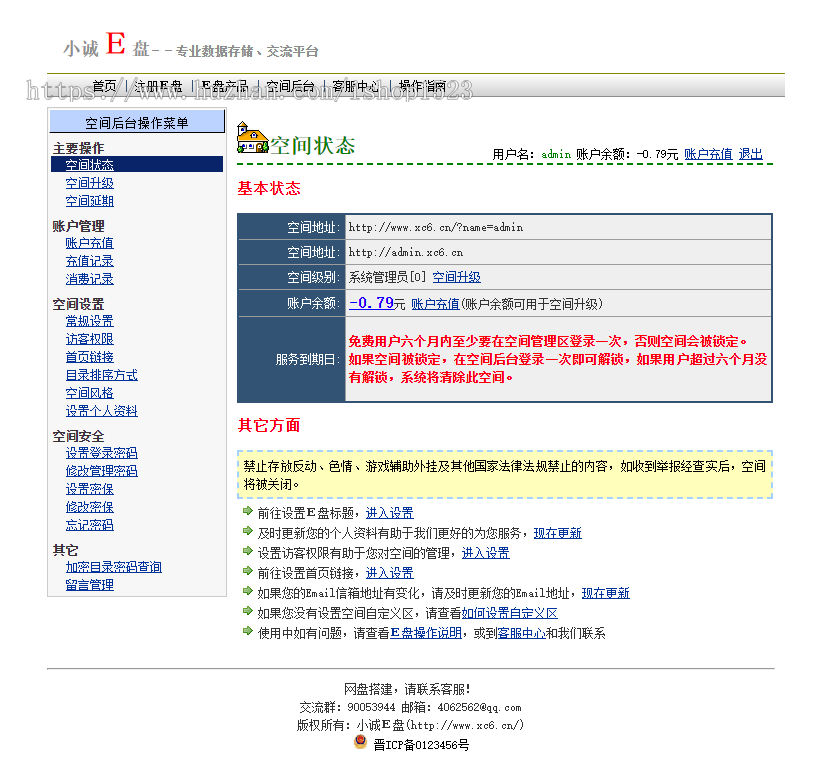Click the 基本状态 heading
Viewport: 833px width, 784px height.
click(x=269, y=189)
